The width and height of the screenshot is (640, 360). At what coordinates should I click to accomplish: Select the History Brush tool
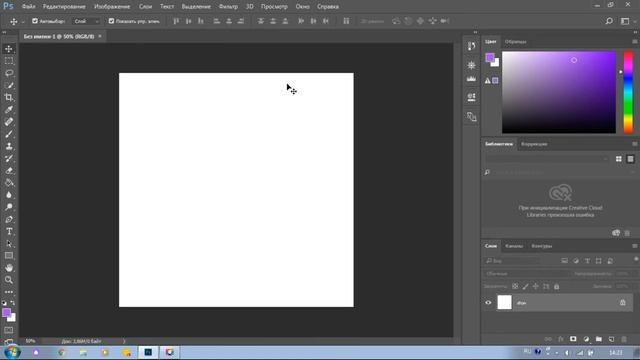[9, 158]
